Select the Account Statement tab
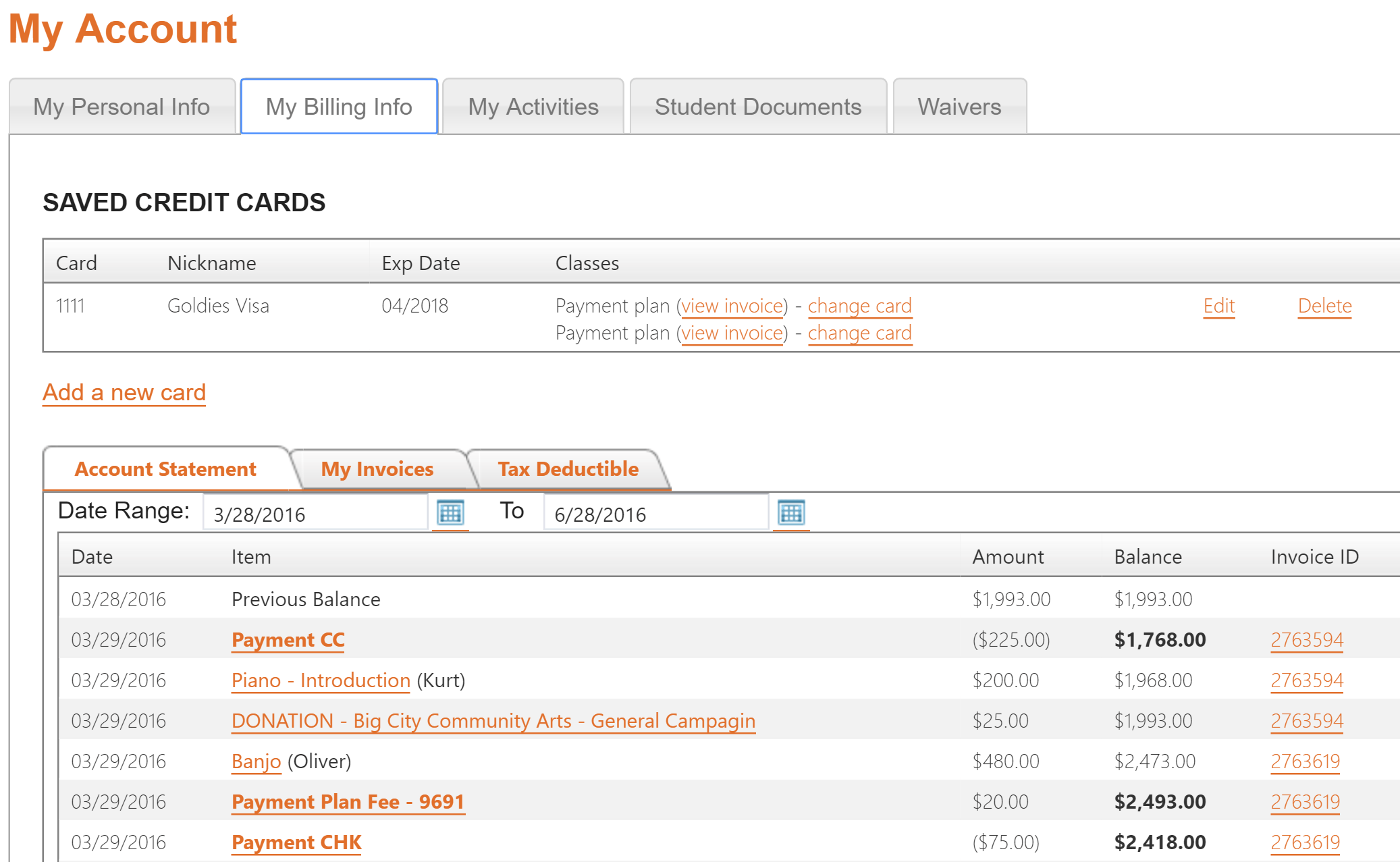This screenshot has width=1400, height=862. [165, 468]
